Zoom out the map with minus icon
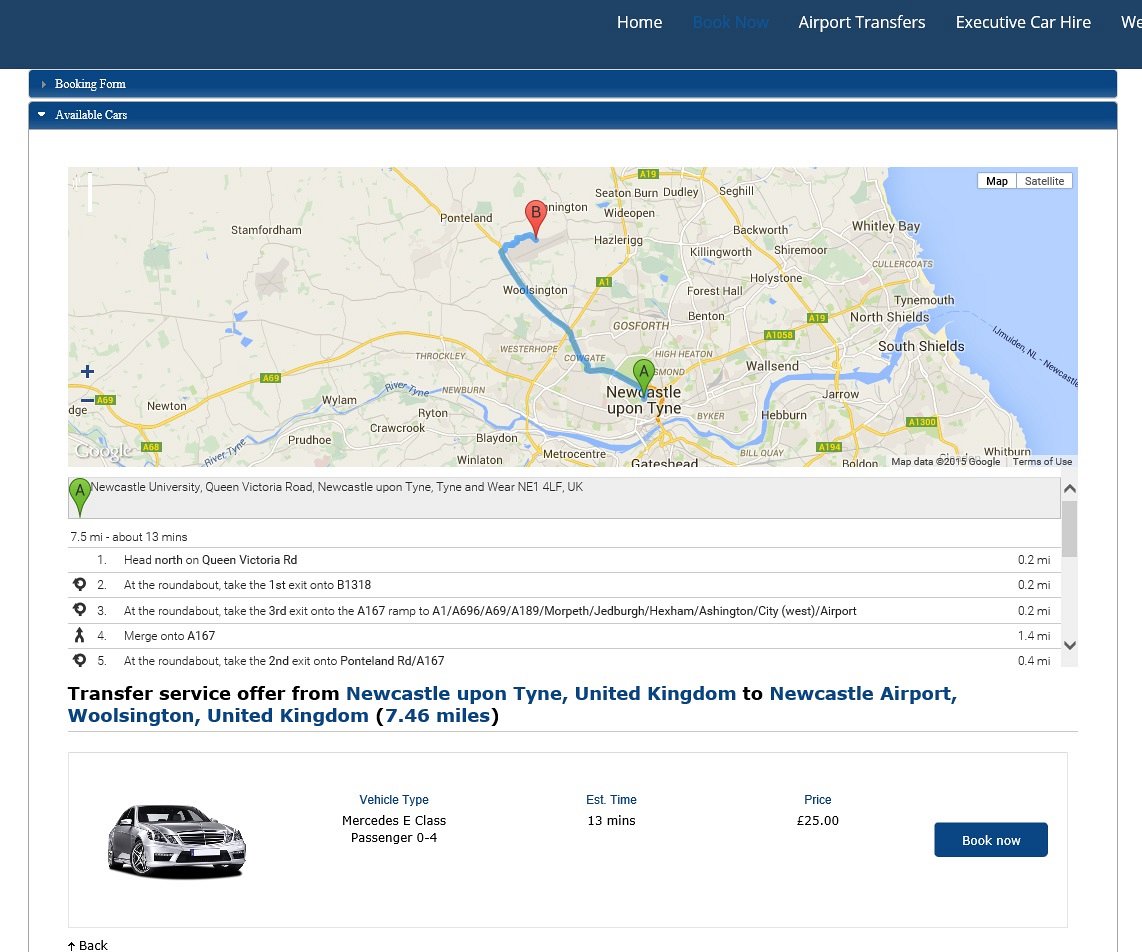 [x=87, y=400]
